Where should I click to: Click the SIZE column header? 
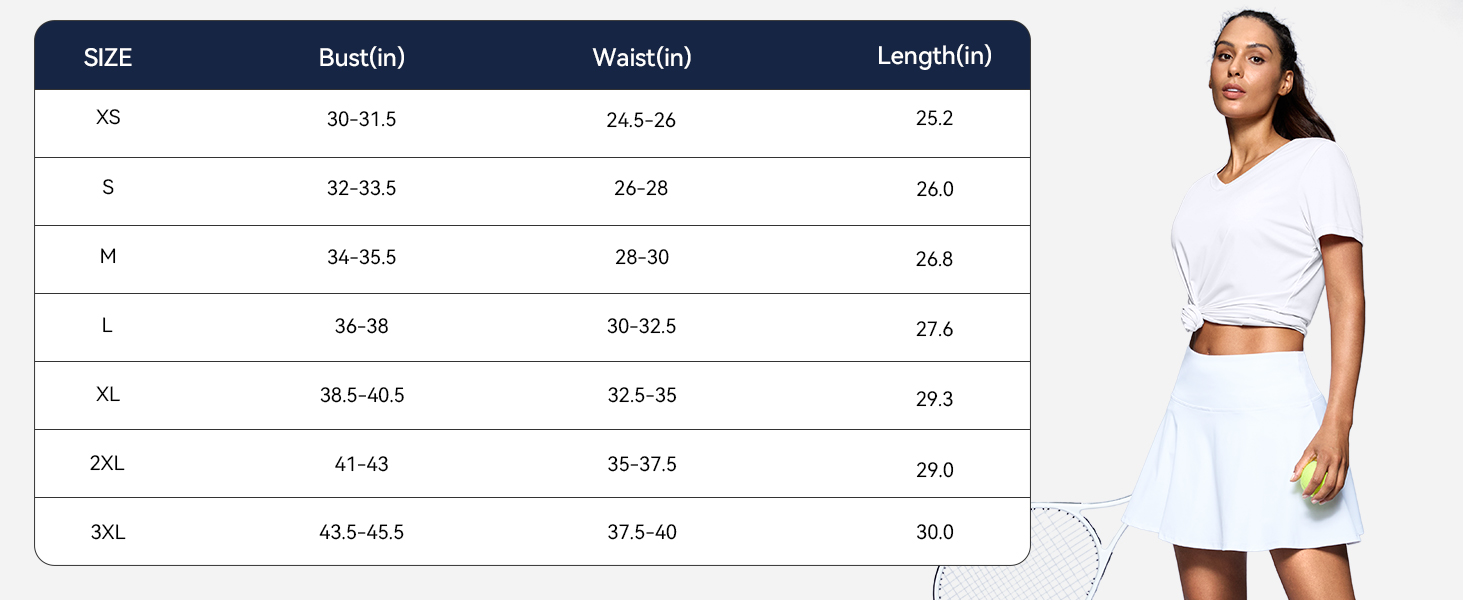[108, 58]
